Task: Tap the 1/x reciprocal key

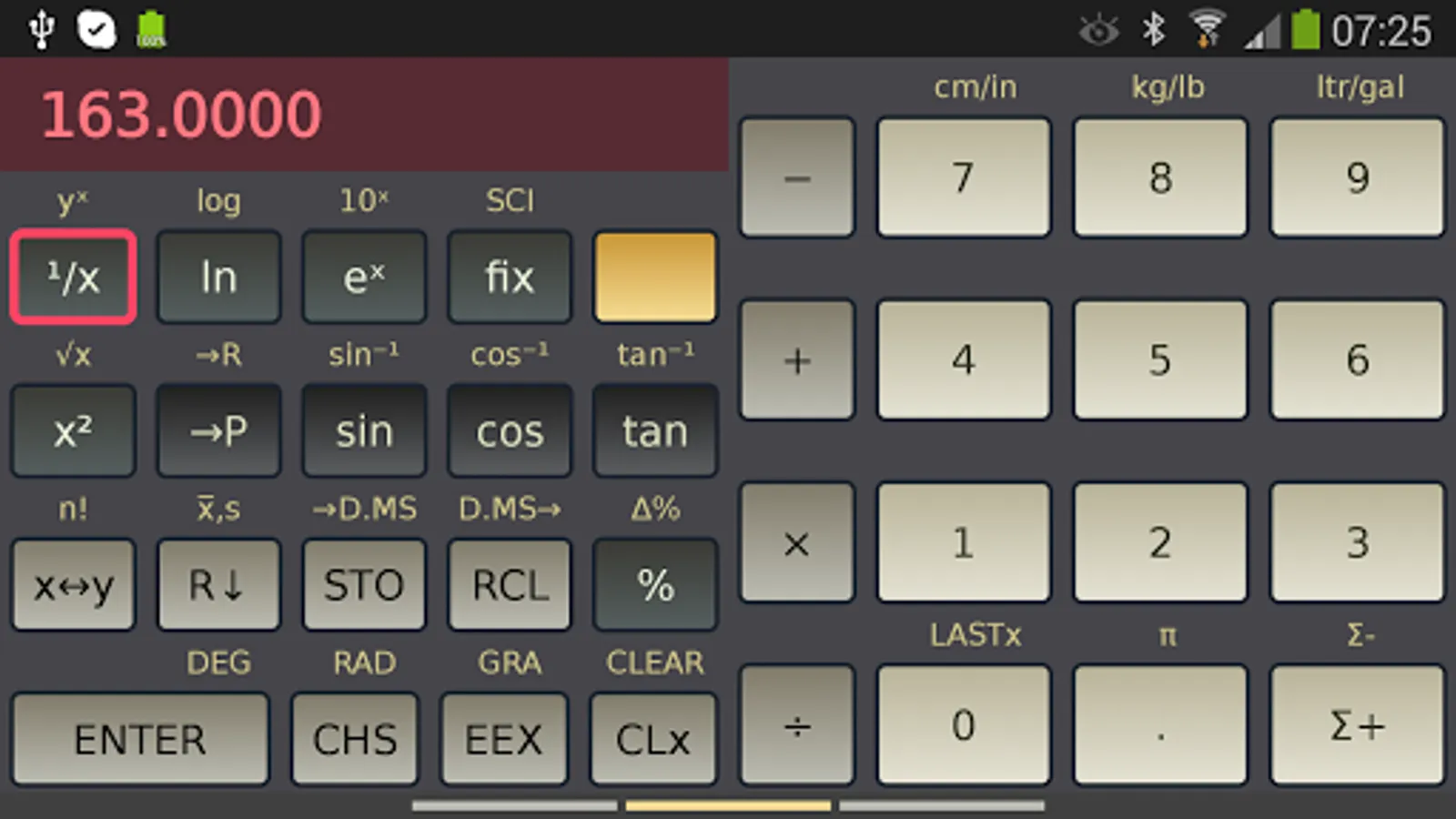Action: 74,277
